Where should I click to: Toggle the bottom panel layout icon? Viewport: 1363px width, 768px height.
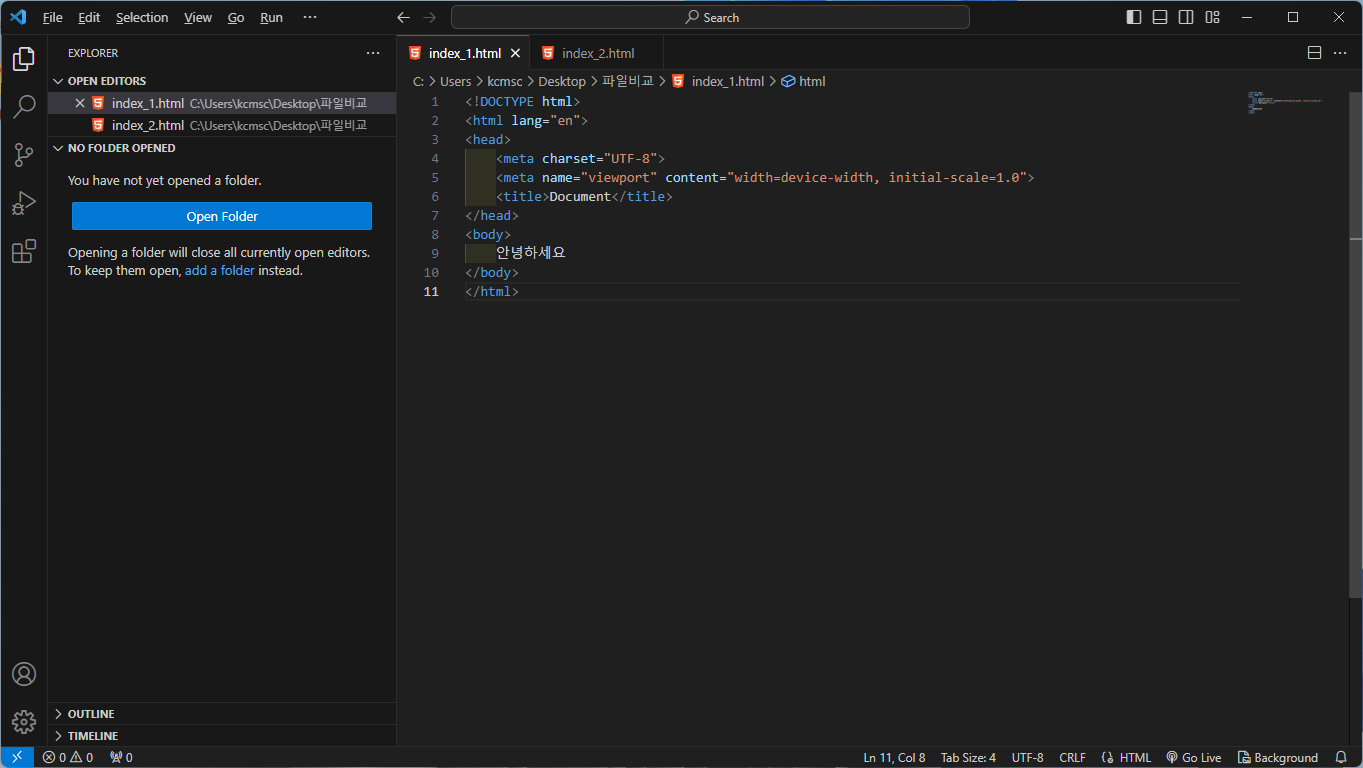click(1160, 17)
